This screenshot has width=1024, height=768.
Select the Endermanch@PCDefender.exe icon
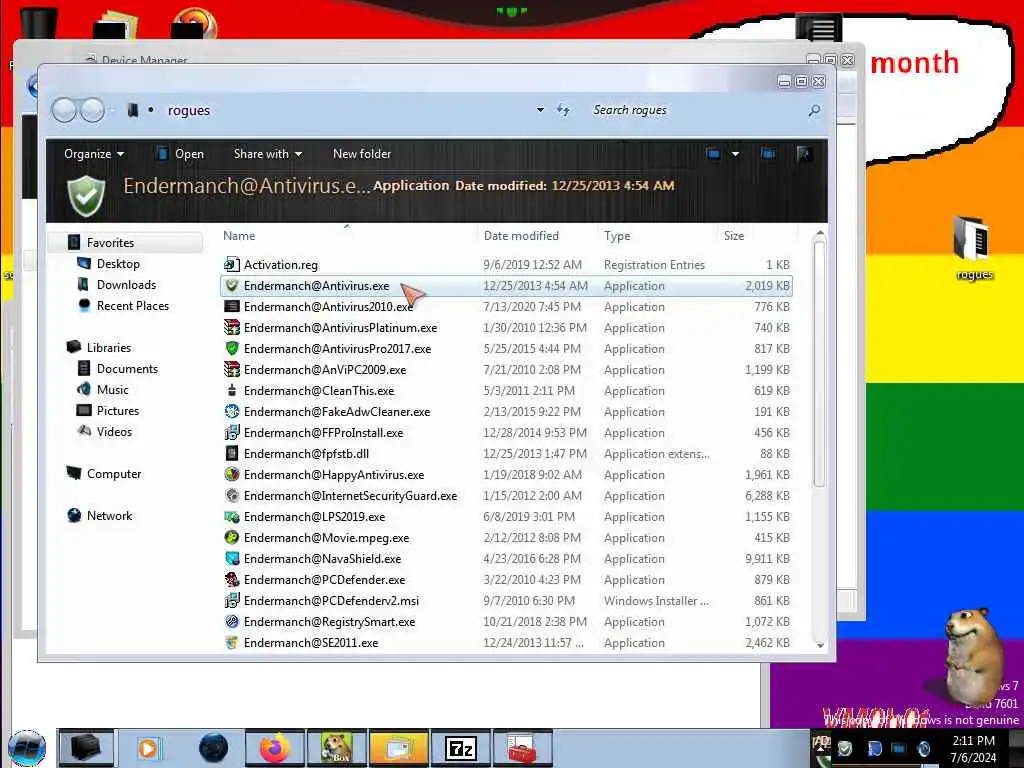pyautogui.click(x=231, y=579)
